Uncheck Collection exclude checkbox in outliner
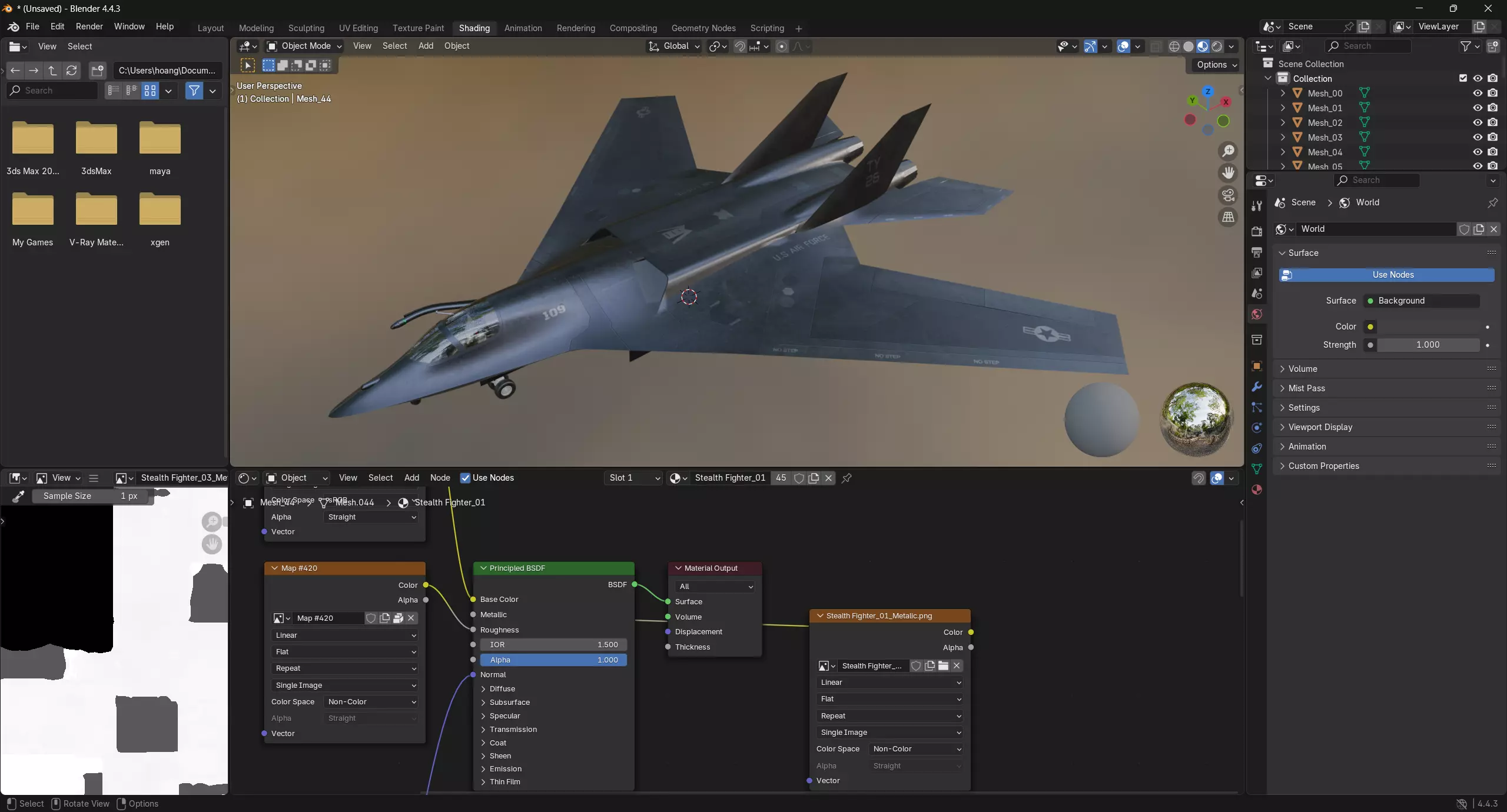The width and height of the screenshot is (1507, 812). 1463,78
